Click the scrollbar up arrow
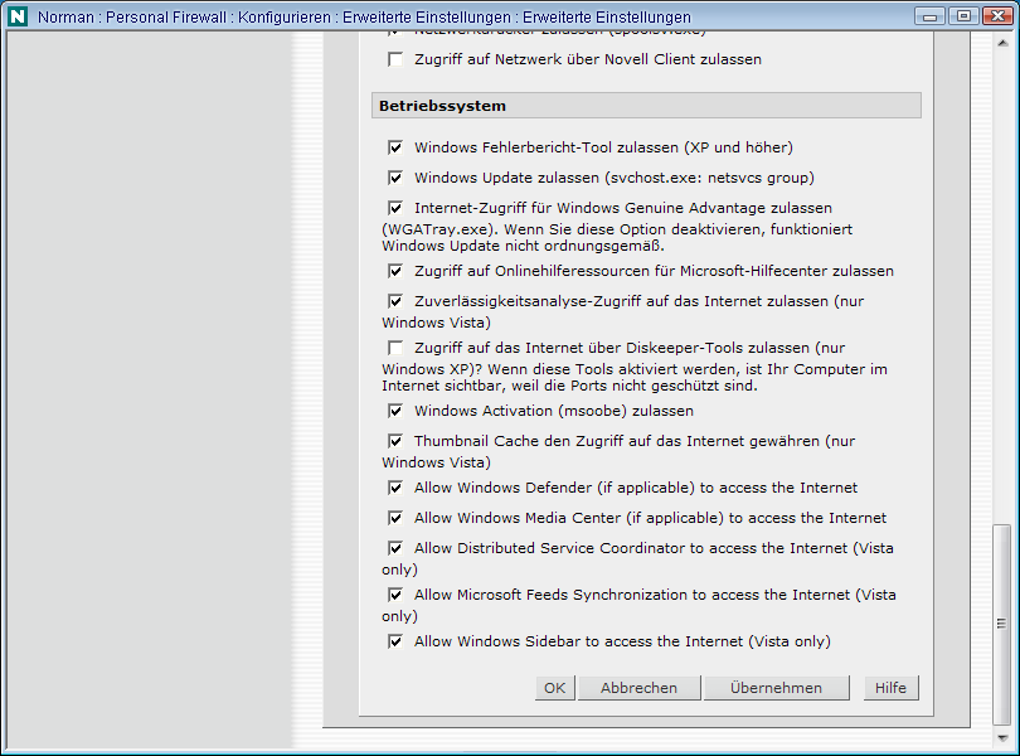This screenshot has width=1020, height=756. [x=1002, y=43]
